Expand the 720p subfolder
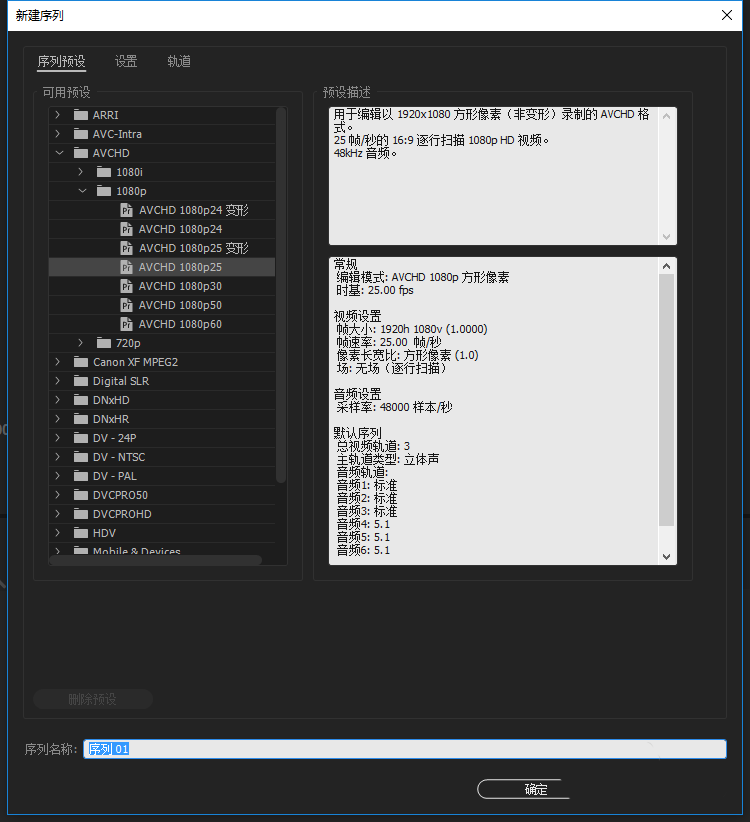Screen dimensions: 750x822 (x=81, y=343)
